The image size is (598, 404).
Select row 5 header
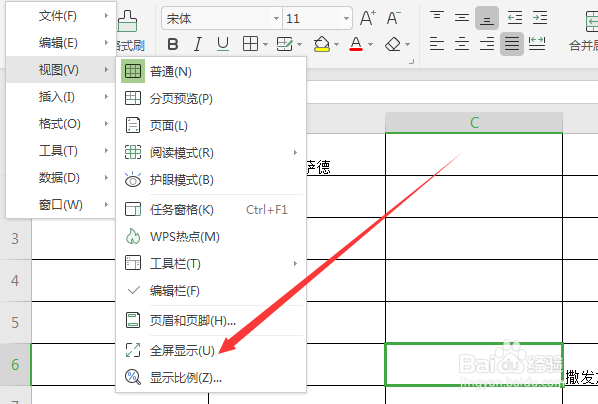15,322
